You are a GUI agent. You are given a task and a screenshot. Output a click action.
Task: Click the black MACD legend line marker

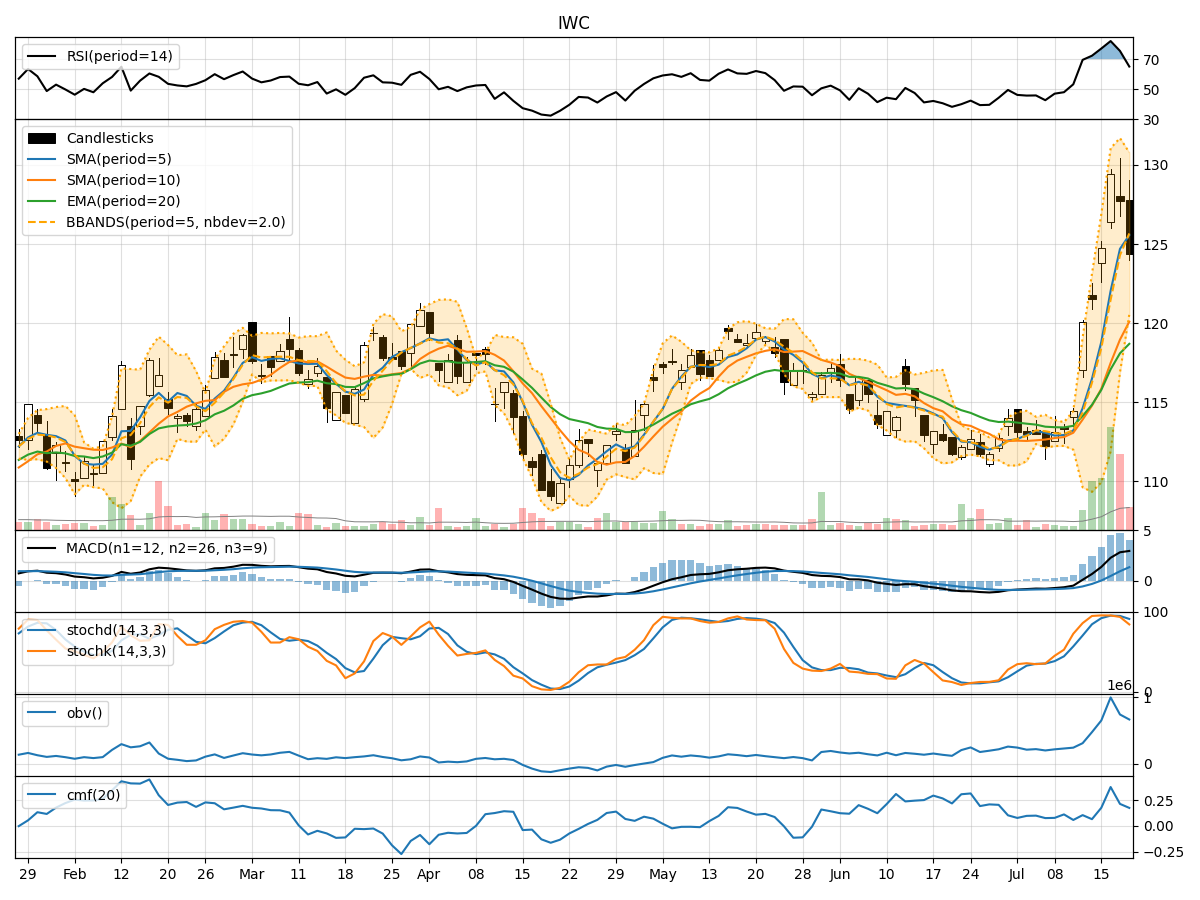tap(42, 550)
